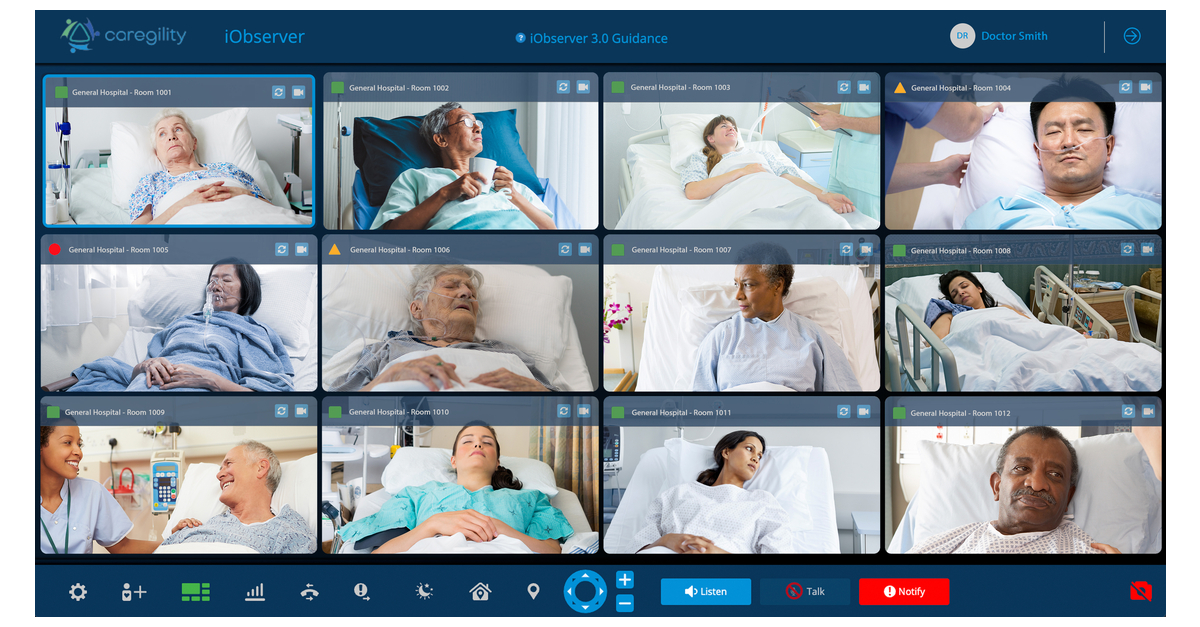1200x627 pixels.
Task: Select the call transfer arrows icon
Action: (x=309, y=591)
